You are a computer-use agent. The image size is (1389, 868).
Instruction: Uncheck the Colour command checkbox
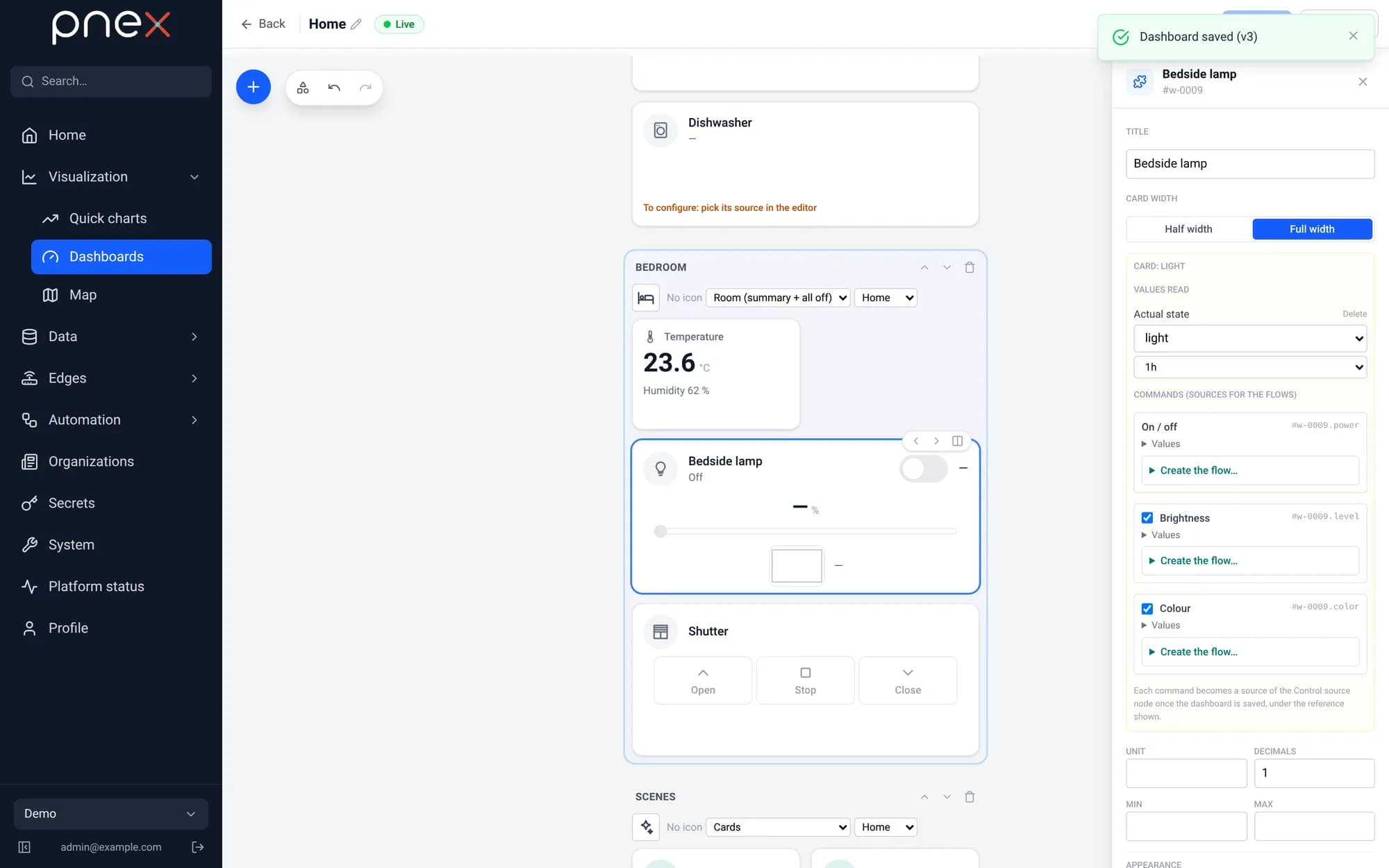coord(1147,608)
